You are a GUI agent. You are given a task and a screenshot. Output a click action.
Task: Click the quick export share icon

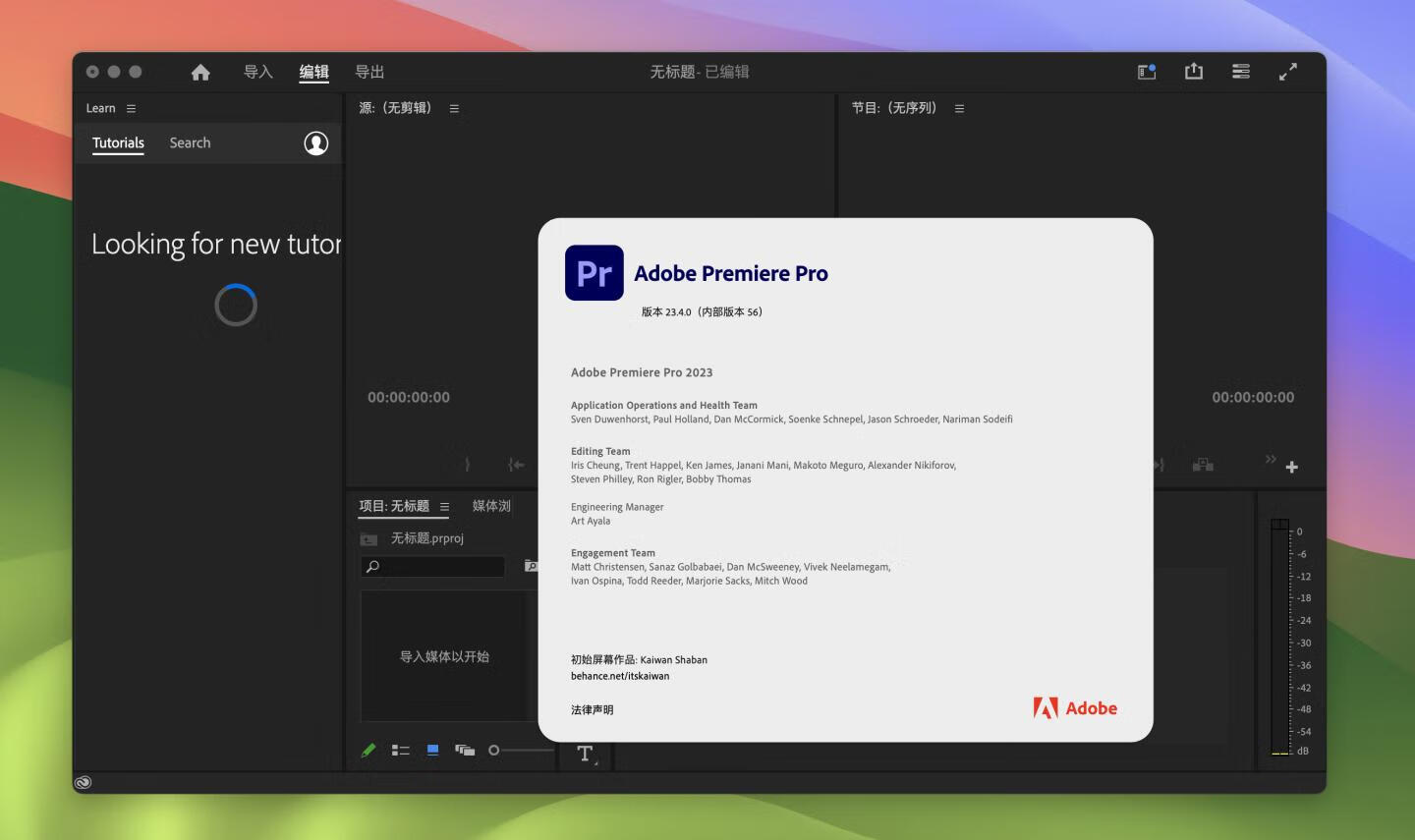point(1194,71)
